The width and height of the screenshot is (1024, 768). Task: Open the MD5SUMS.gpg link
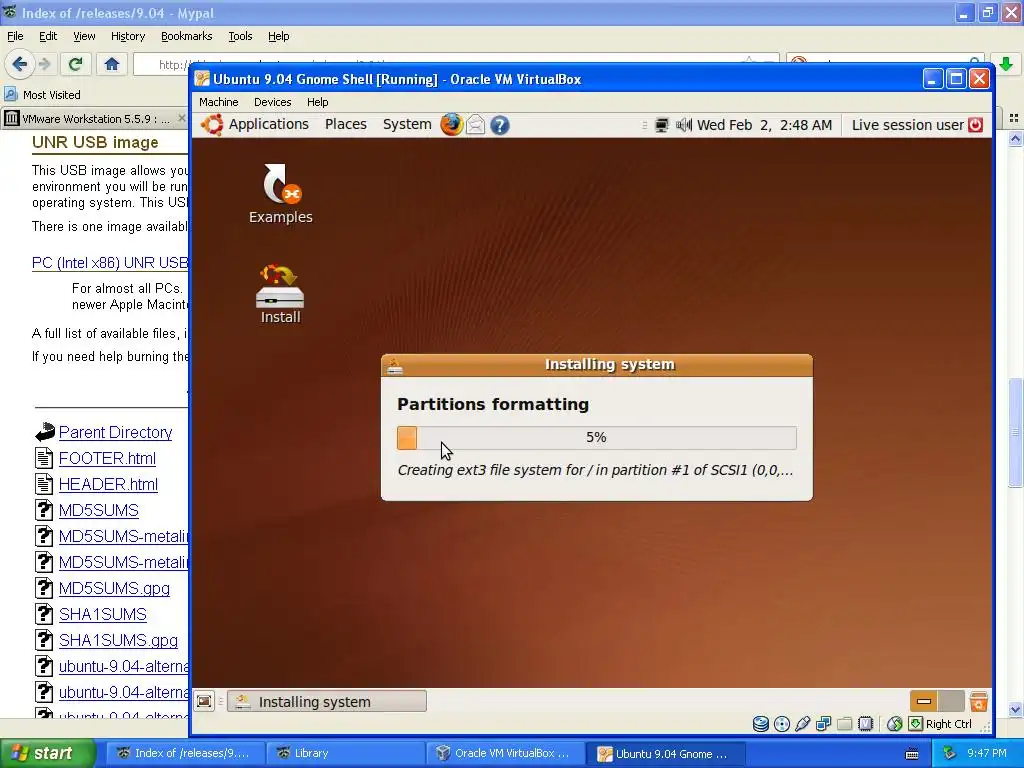click(x=114, y=588)
